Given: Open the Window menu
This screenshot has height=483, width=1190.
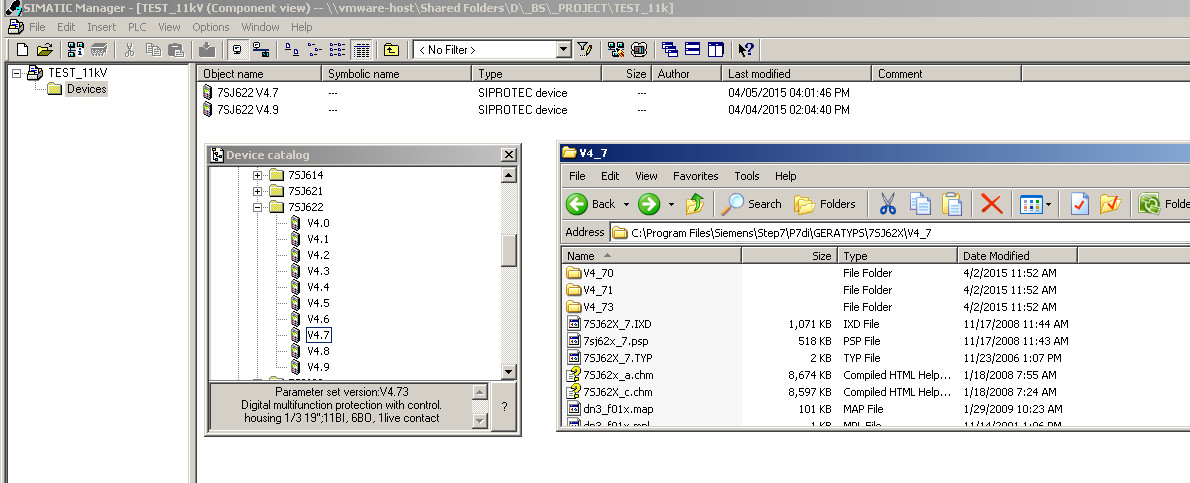Looking at the screenshot, I should coord(260,27).
